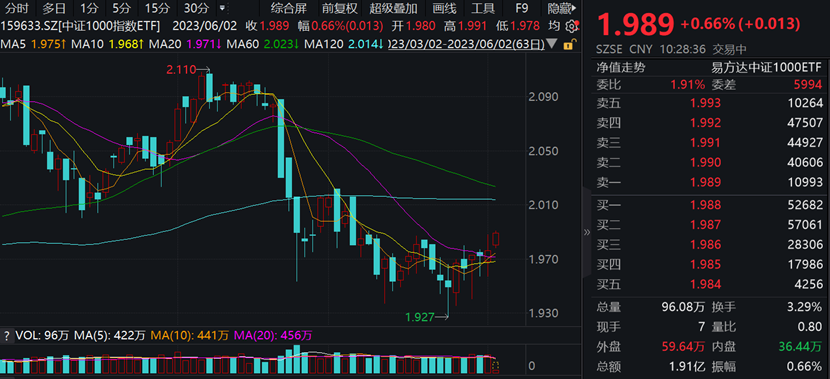Open the 前复权 adjustment dropdown
Viewport: 830px width, 379px height.
pyautogui.click(x=339, y=8)
